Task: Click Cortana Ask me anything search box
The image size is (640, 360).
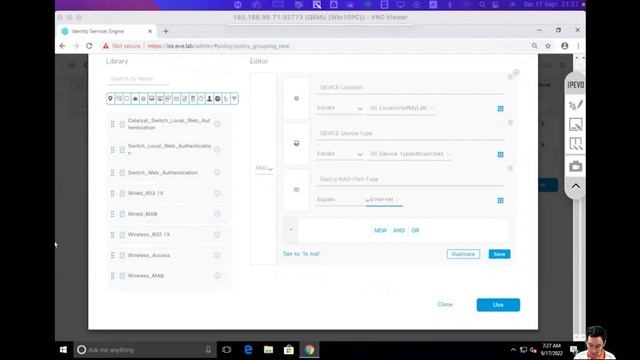Action: [x=145, y=350]
